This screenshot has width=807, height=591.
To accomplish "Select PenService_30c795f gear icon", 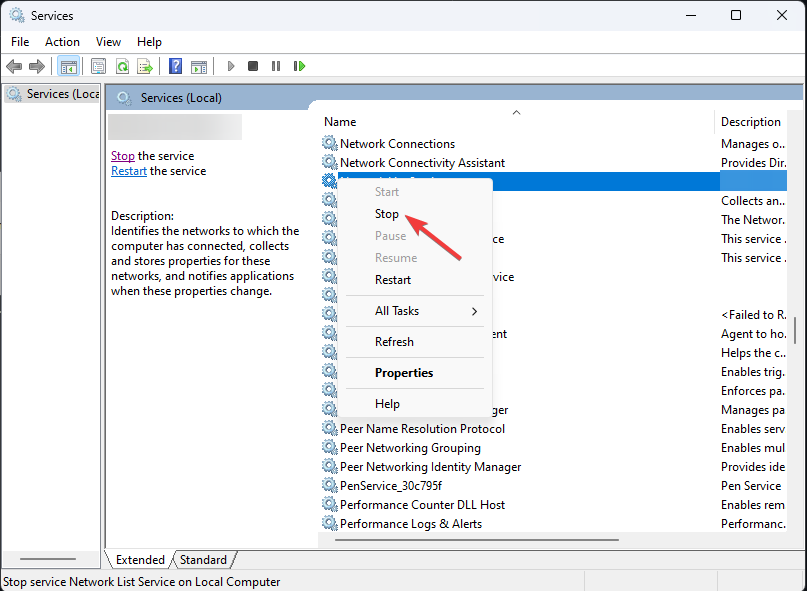I will pos(329,486).
